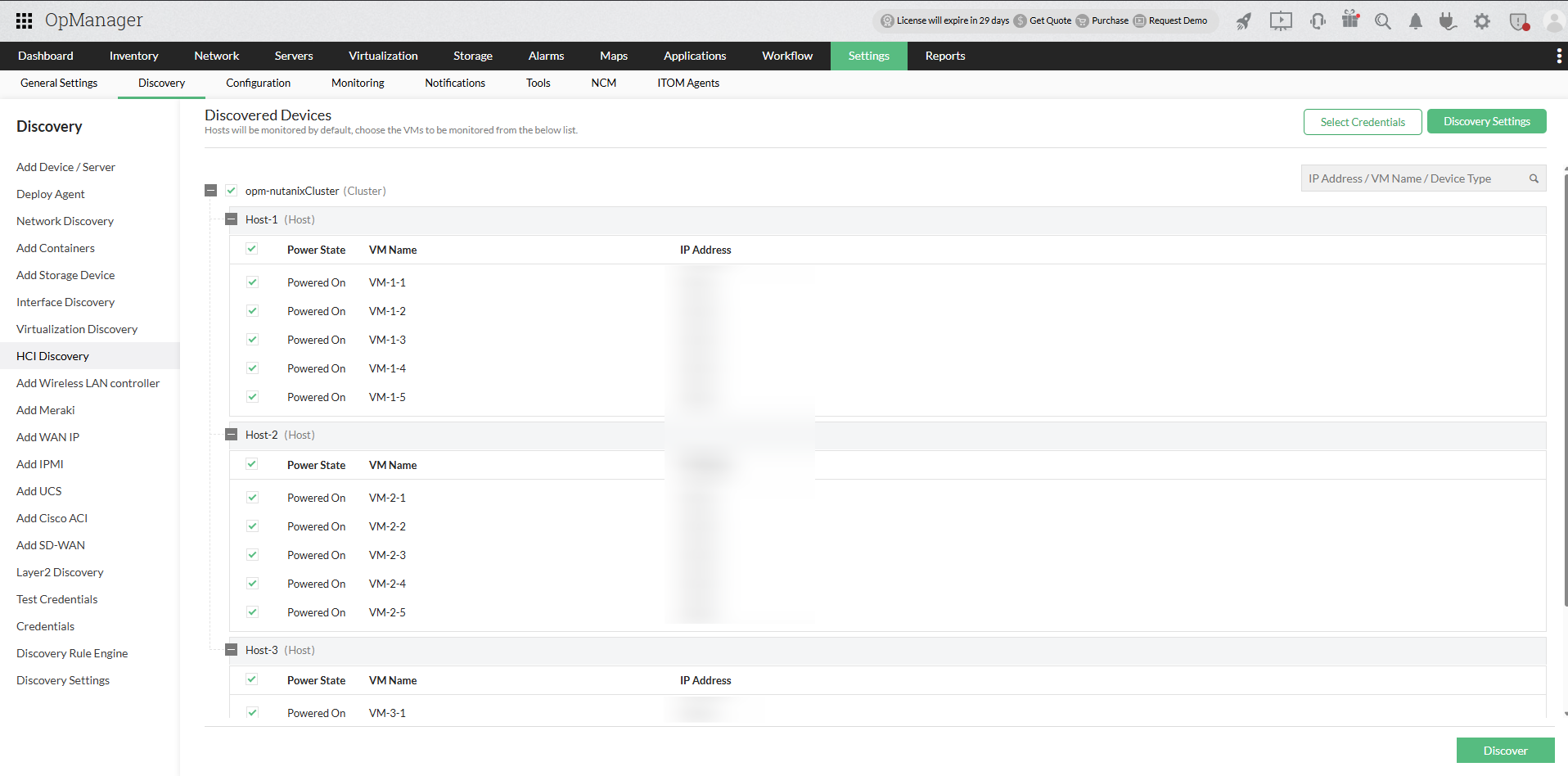Open Add Cisco ACI in sidebar
Image resolution: width=1568 pixels, height=776 pixels.
(52, 518)
